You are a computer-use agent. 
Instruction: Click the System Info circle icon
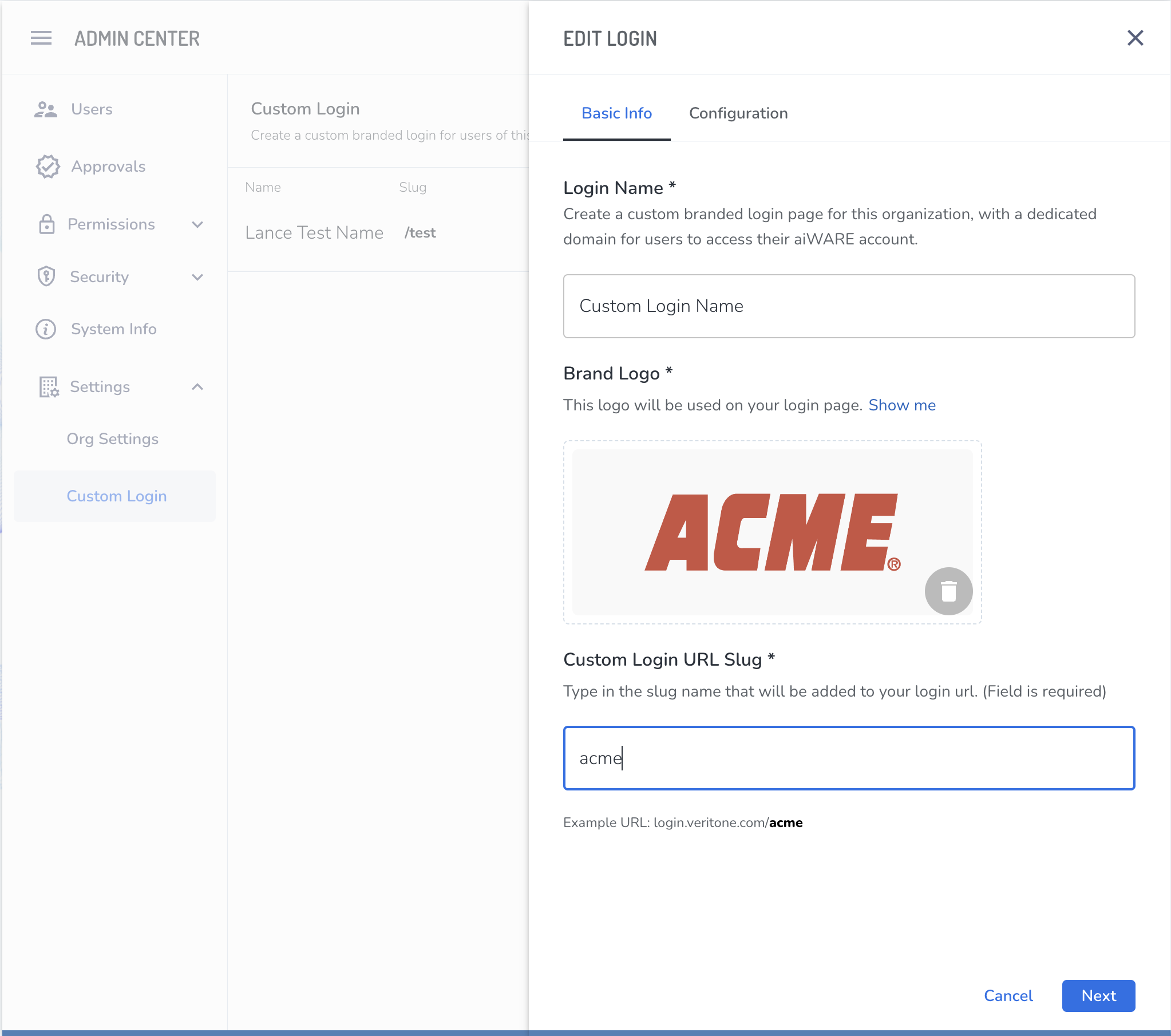pos(46,329)
